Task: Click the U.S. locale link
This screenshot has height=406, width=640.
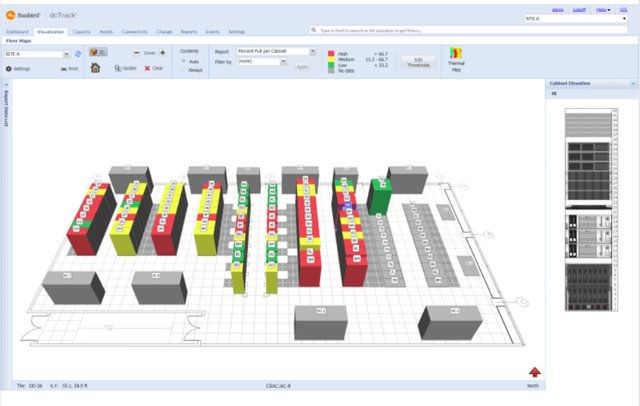Action: point(623,10)
